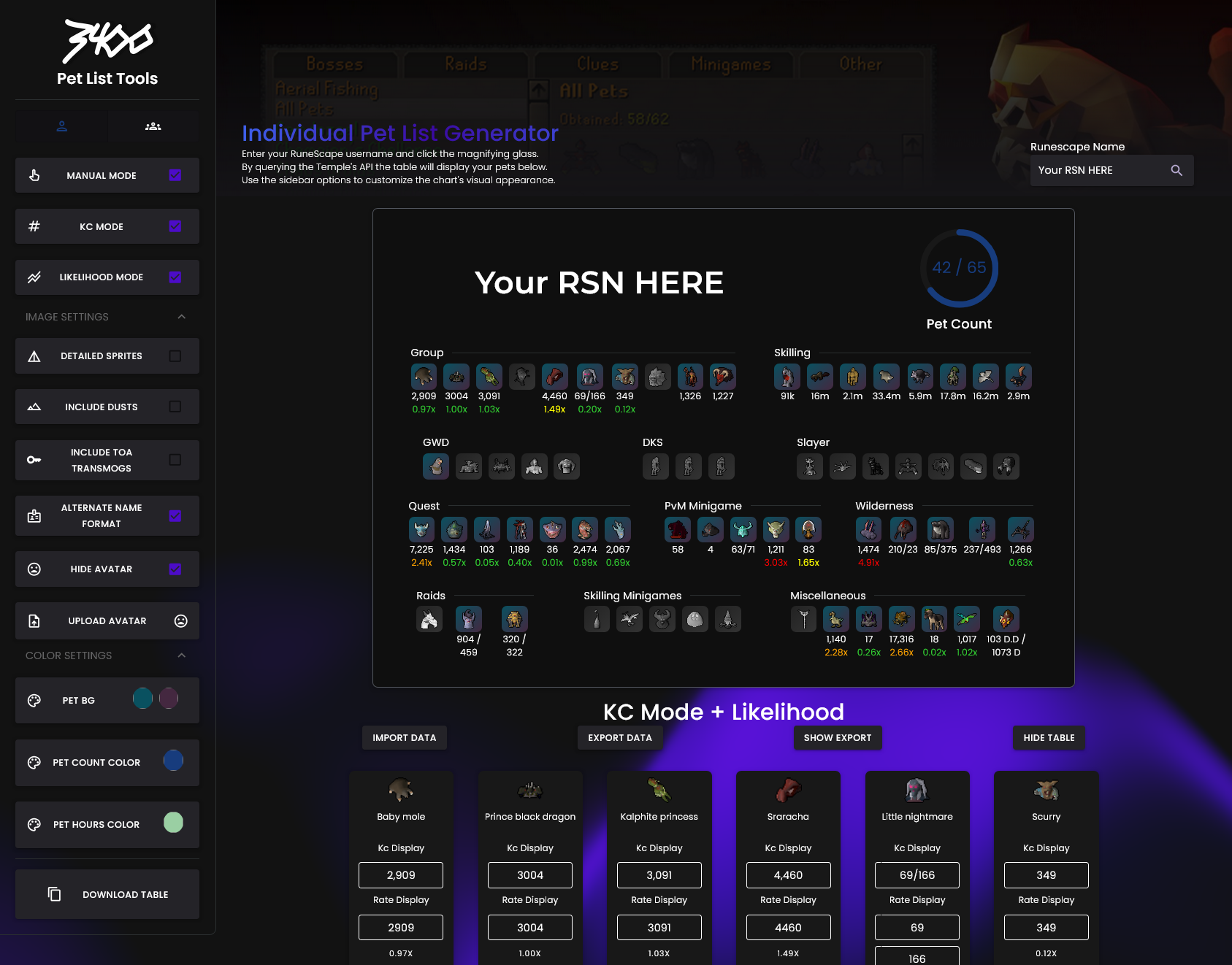Click the Kalphite princess Rate Display field
Viewport: 1232px width, 965px height.
[659, 928]
